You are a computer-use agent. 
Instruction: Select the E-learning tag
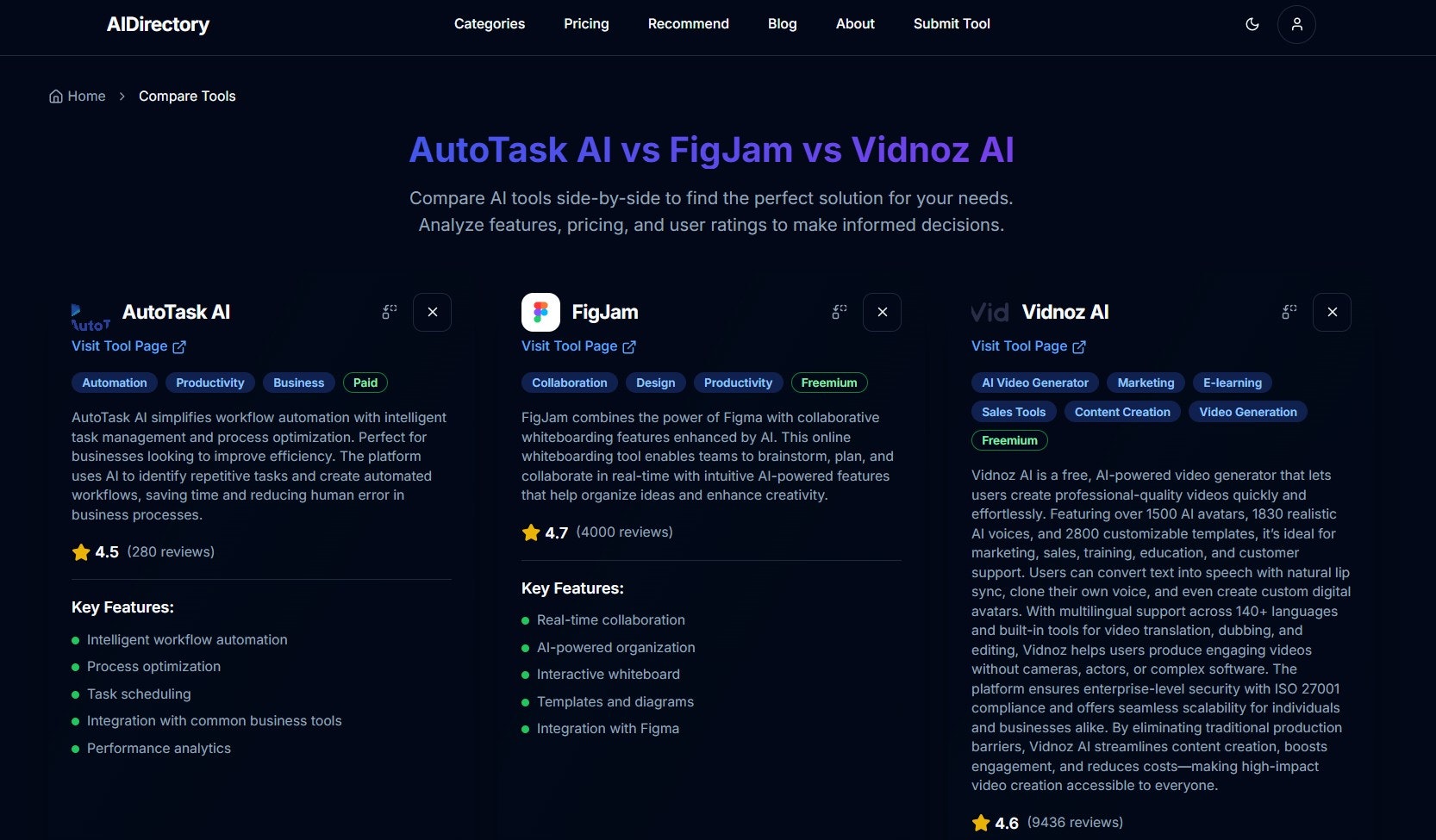1233,383
